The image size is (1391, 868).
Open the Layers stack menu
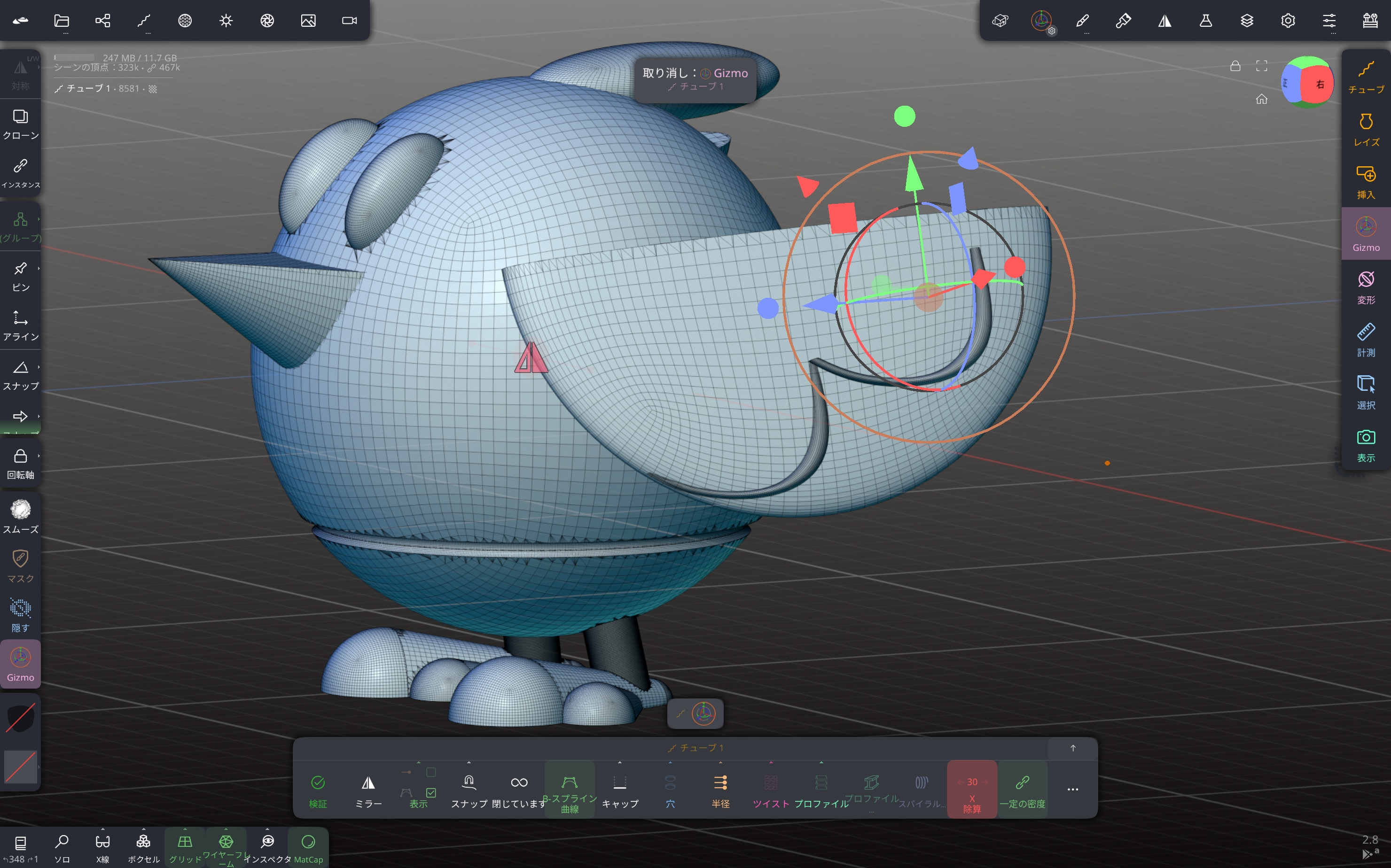click(1247, 21)
